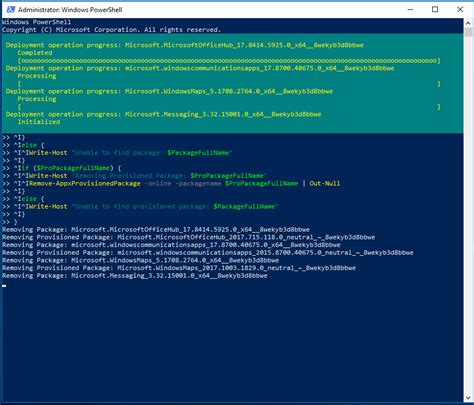Click 'Removing Package: microsoft.windowscommunicationsapps' output line
Screen dimensions: 474x405
(171, 245)
